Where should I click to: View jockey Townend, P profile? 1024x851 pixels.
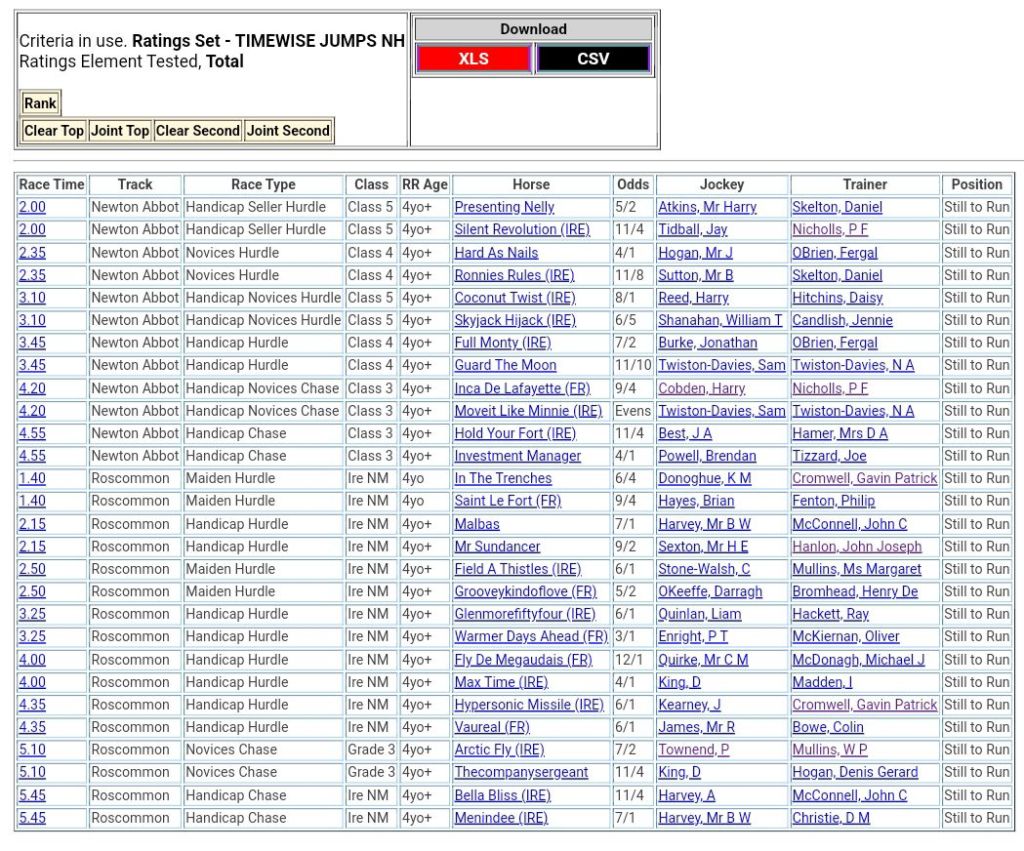[x=693, y=750]
